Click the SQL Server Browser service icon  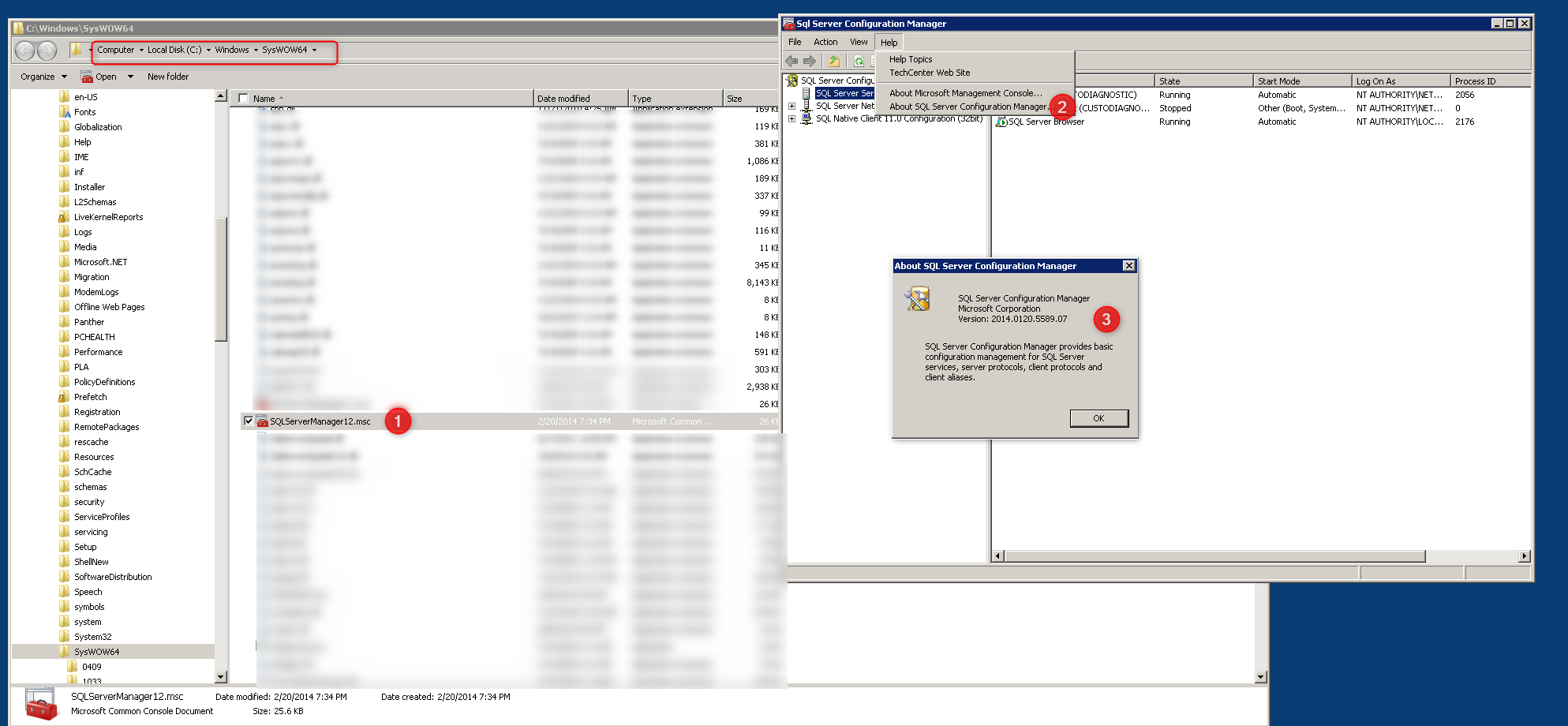[1002, 122]
